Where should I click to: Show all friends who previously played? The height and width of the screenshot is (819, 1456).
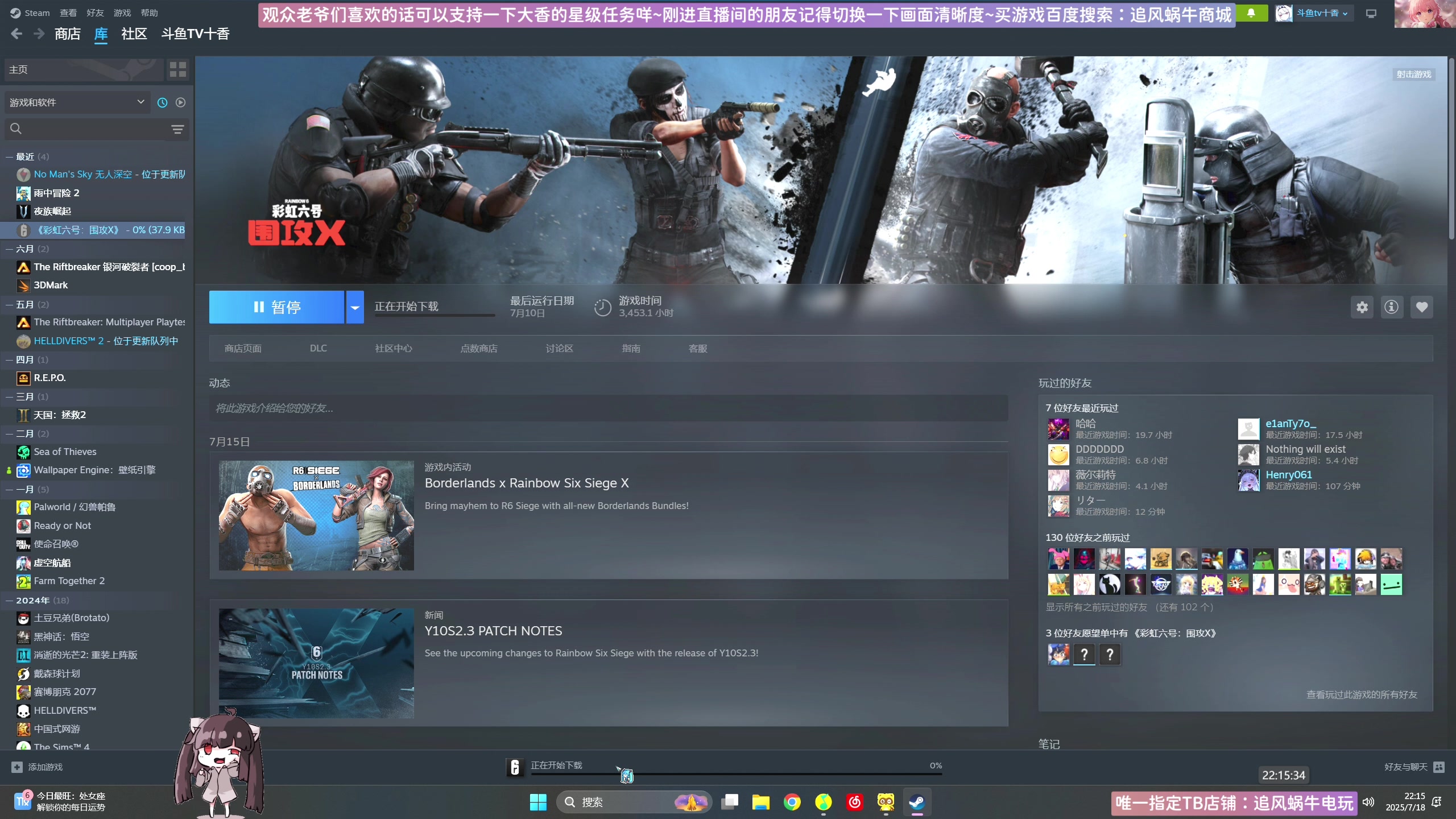point(1130,607)
